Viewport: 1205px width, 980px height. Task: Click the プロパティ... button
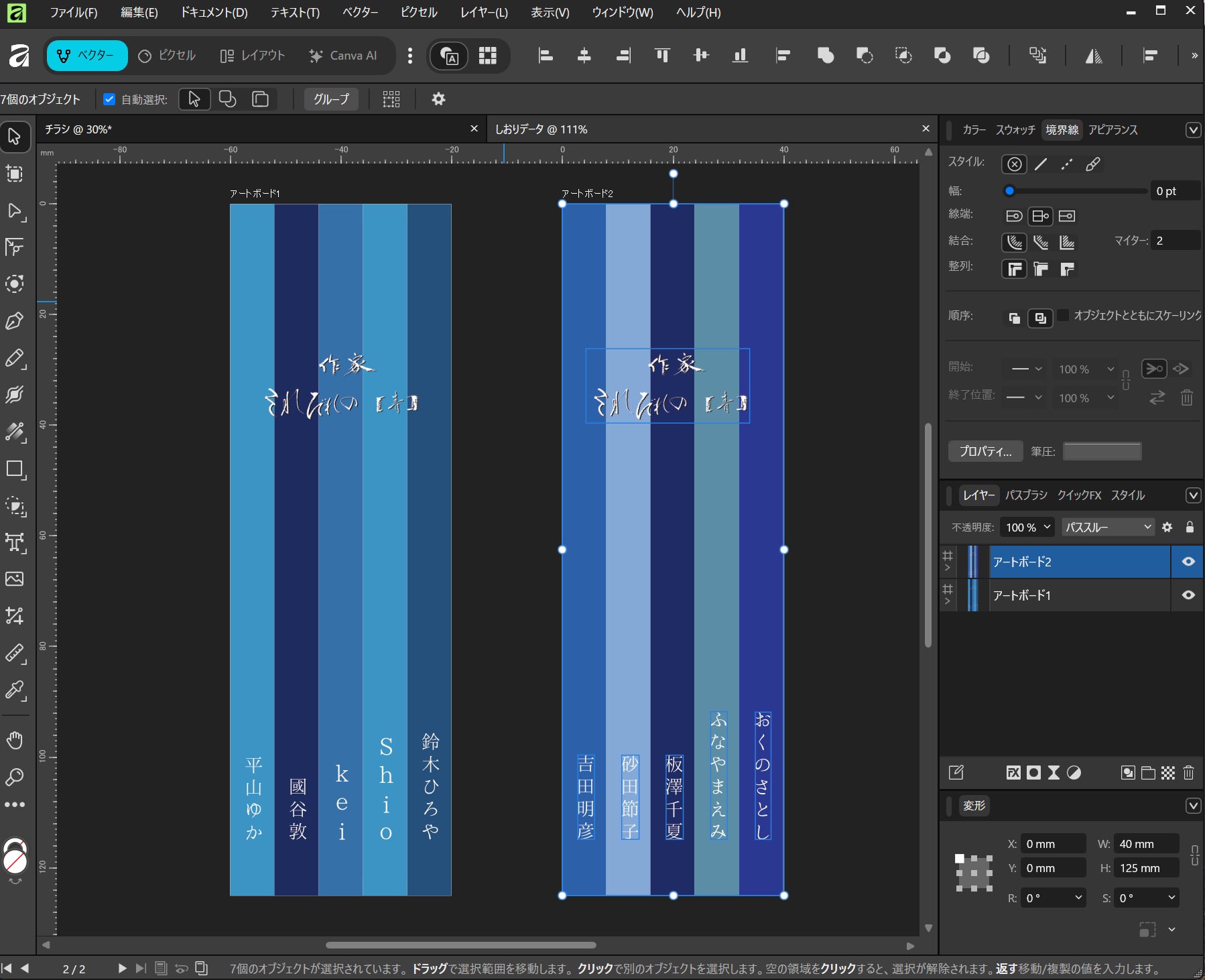(x=985, y=451)
